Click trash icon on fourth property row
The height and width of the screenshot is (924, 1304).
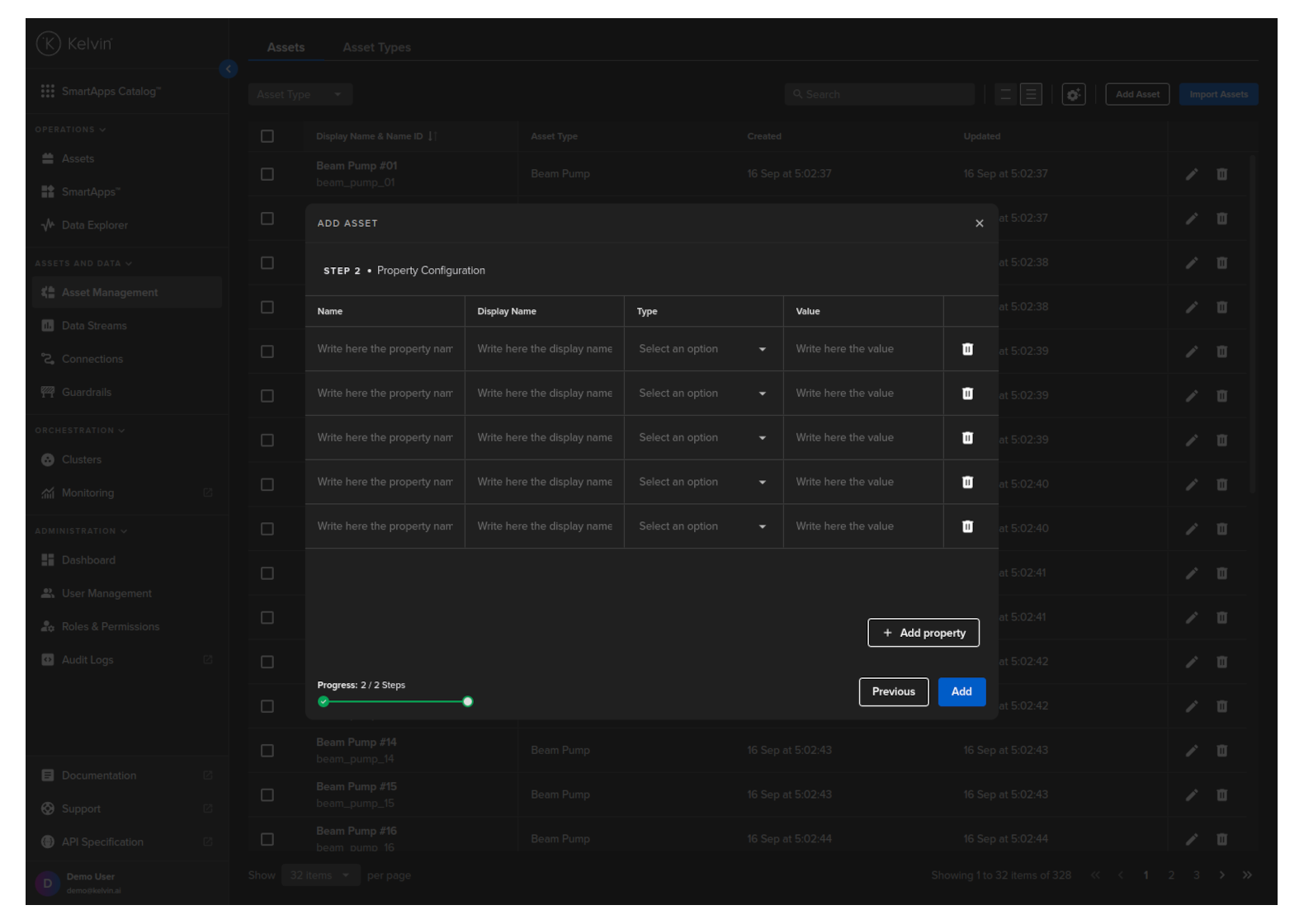[967, 482]
